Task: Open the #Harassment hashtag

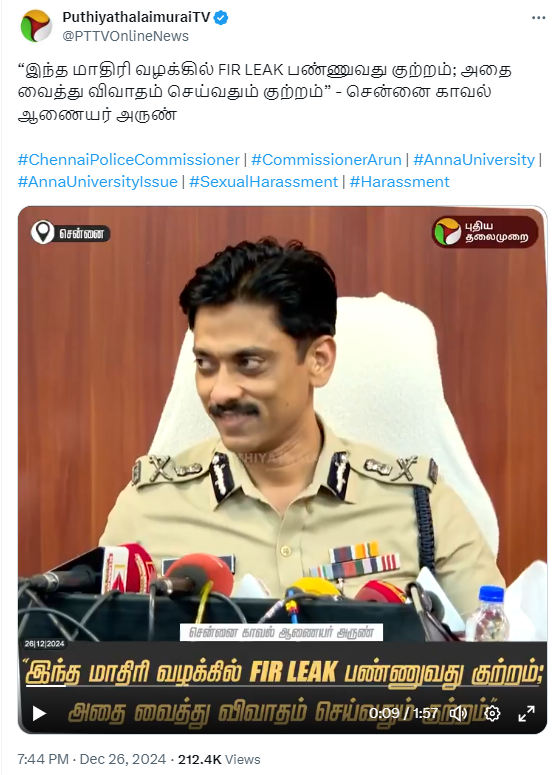Action: click(x=399, y=181)
